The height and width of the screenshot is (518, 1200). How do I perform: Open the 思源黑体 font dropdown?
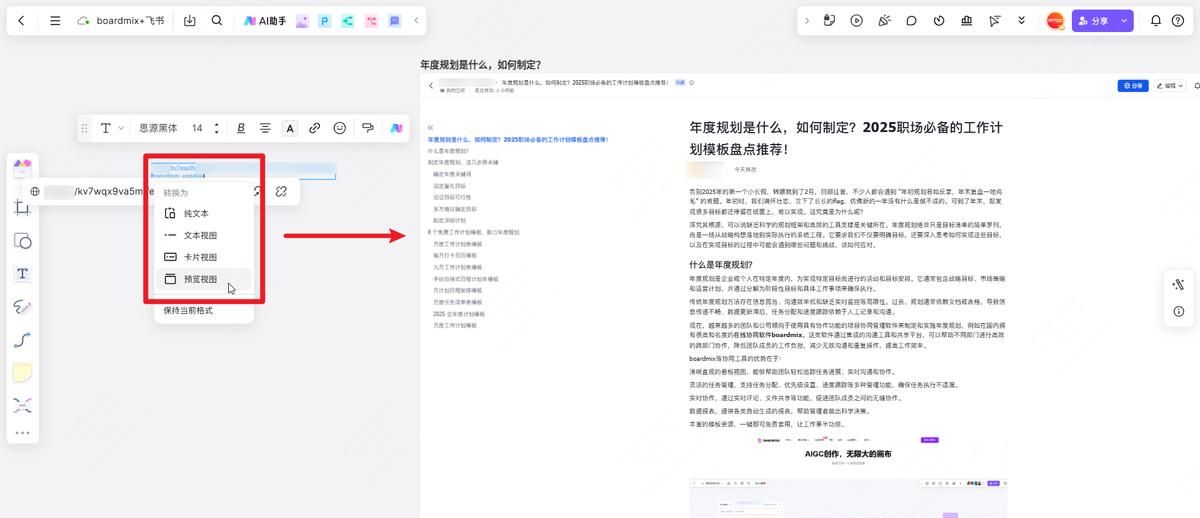point(158,128)
